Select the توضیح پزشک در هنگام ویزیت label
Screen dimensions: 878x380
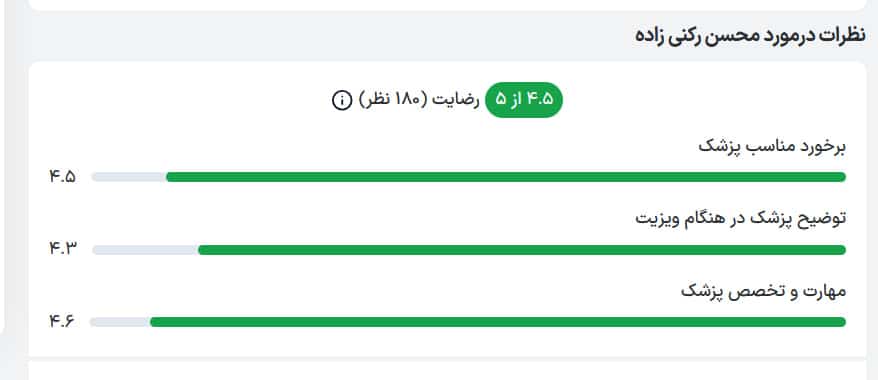pyautogui.click(x=741, y=218)
